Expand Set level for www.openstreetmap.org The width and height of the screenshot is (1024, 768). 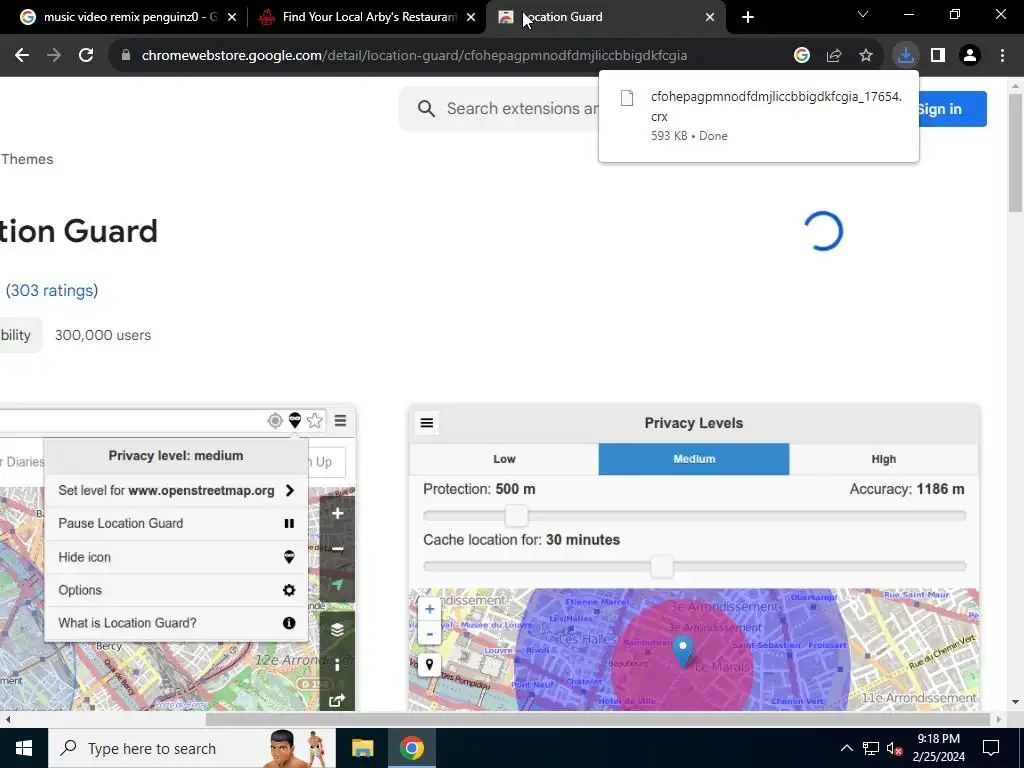click(176, 490)
